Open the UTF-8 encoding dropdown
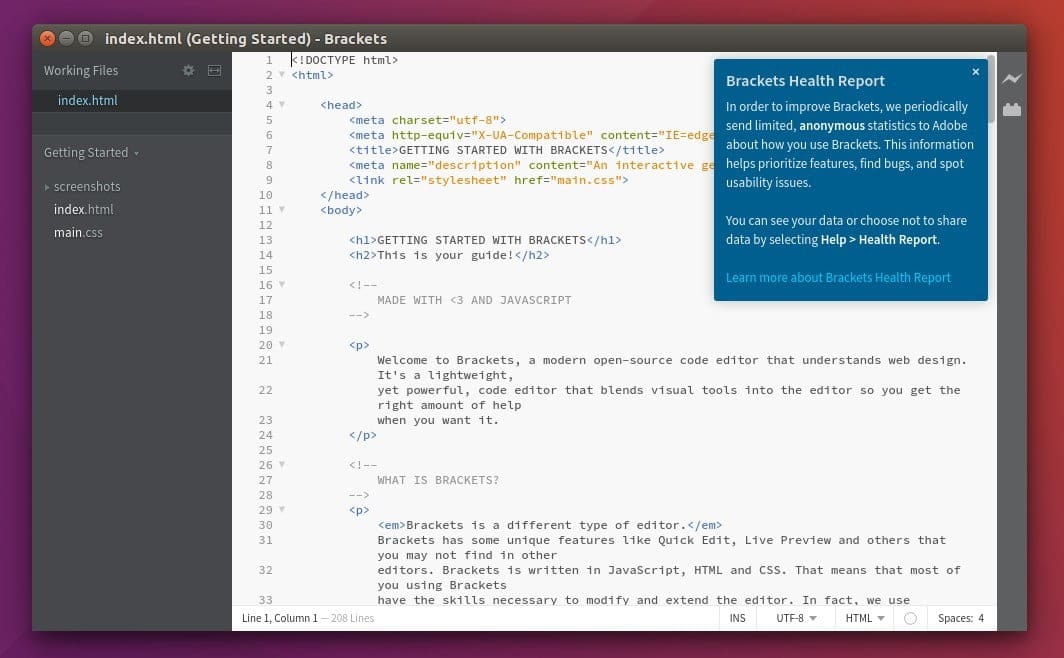This screenshot has width=1064, height=658. tap(796, 618)
